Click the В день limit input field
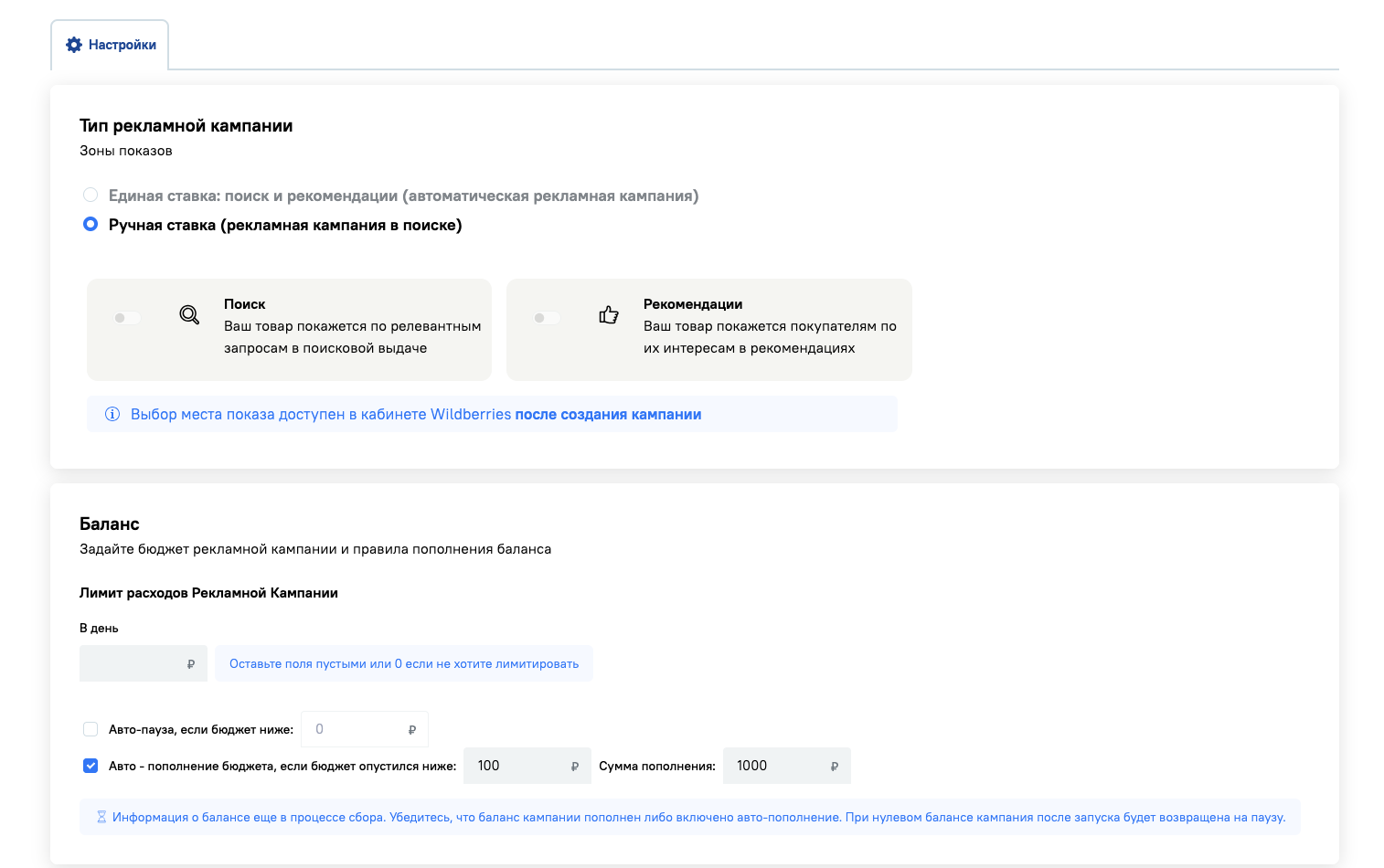The image size is (1384, 868). 133,664
